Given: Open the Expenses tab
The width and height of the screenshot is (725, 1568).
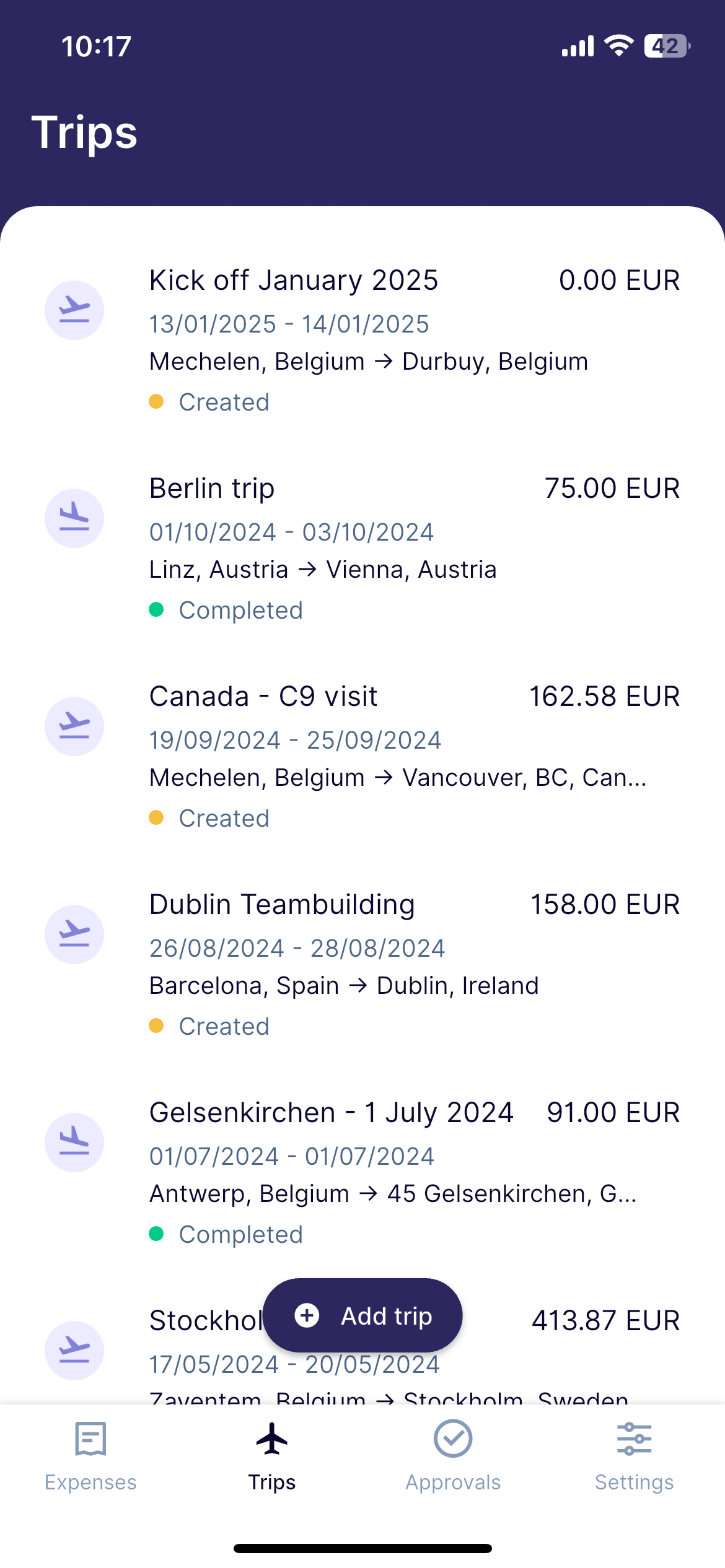Looking at the screenshot, I should [90, 1455].
